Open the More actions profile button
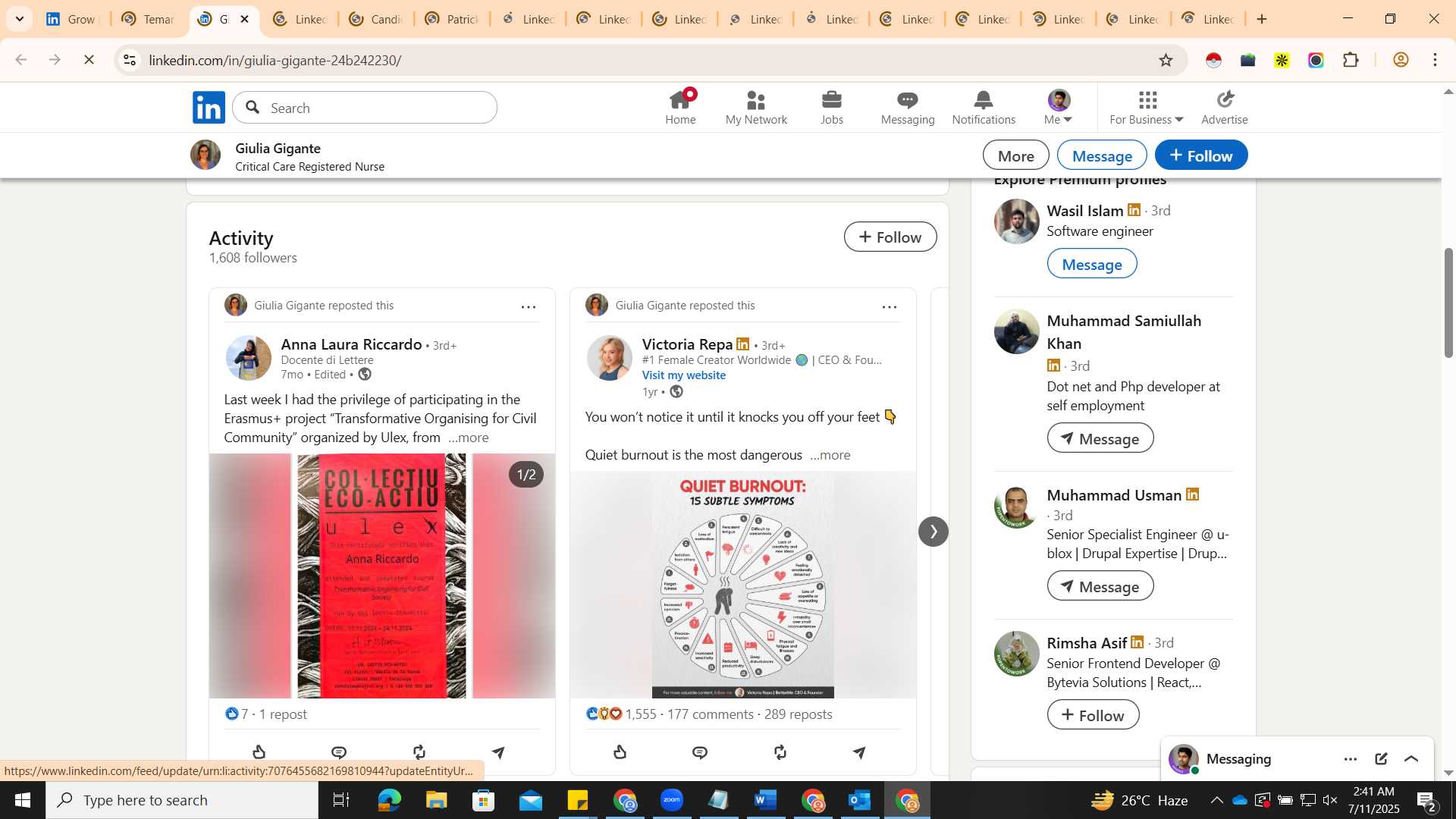Screen dimensions: 1456x819 click(1015, 155)
